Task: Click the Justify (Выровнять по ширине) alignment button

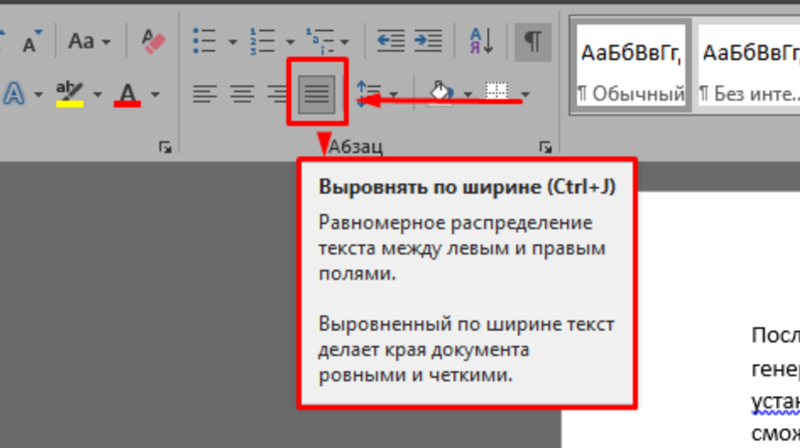Action: coord(317,93)
